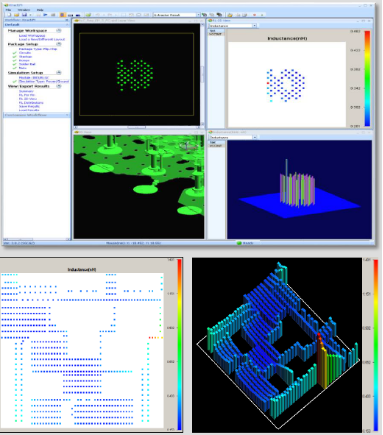This screenshot has width=383, height=435.
Task: Open the Summary results link
Action: pos(26,91)
